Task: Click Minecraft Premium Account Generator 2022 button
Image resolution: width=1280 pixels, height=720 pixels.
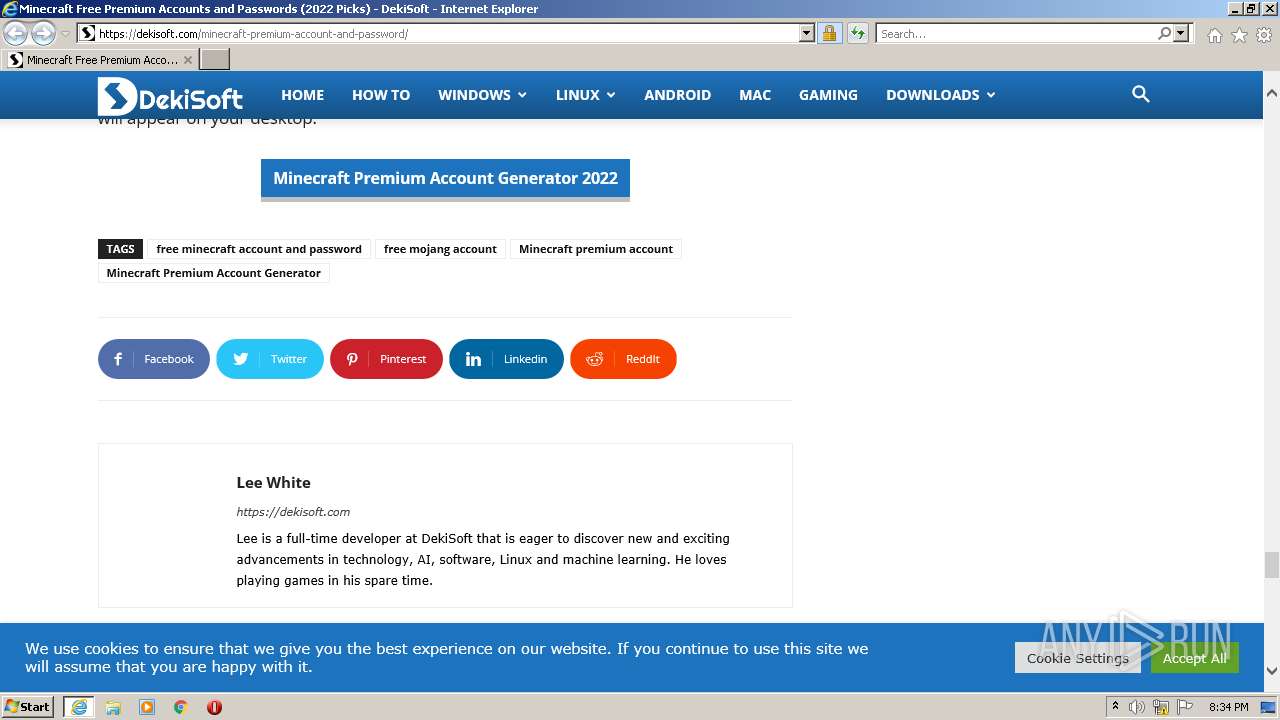Action: point(445,179)
